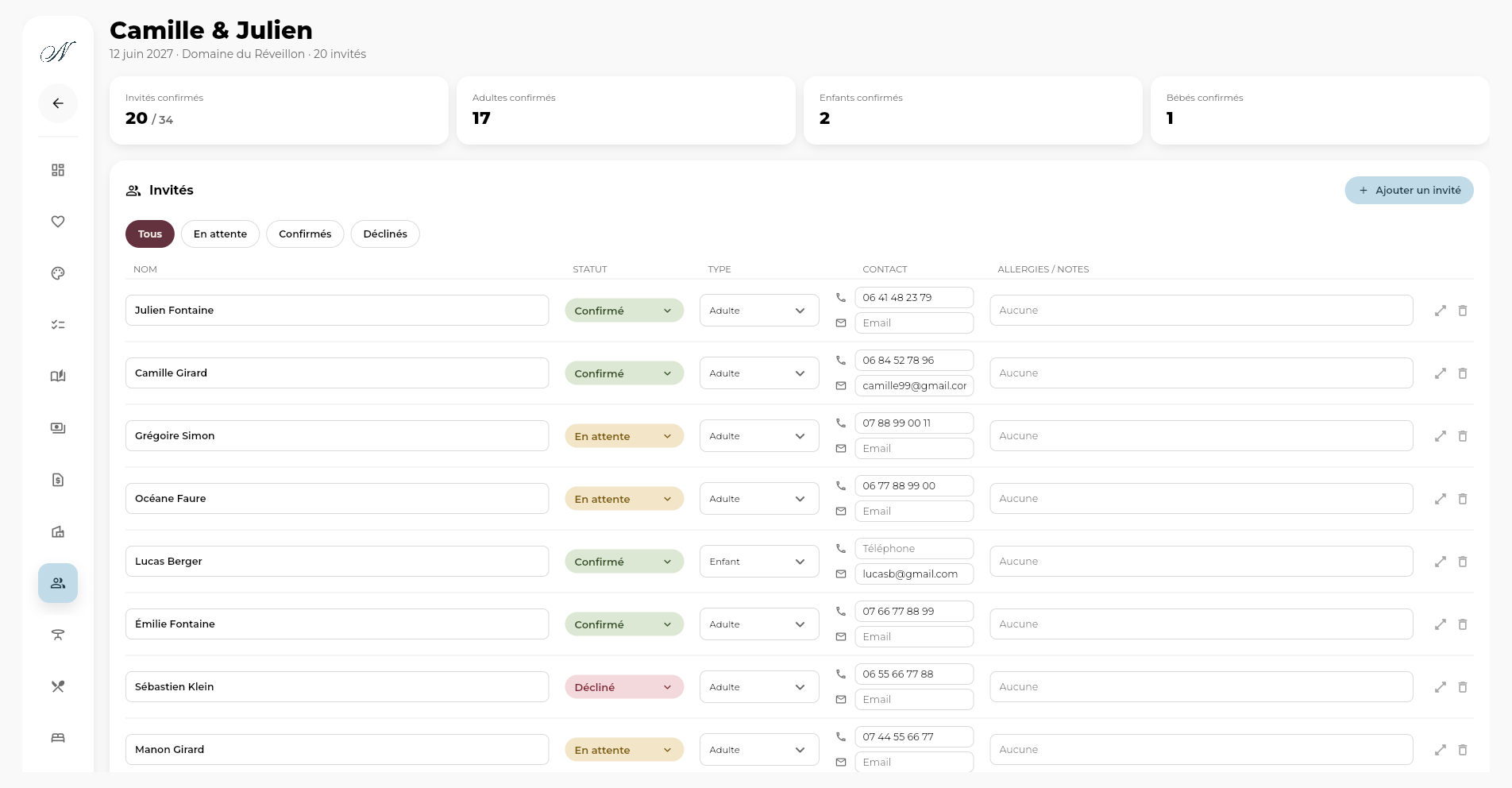
Task: Edit phone number 06 84 52 78 96
Action: [914, 361]
